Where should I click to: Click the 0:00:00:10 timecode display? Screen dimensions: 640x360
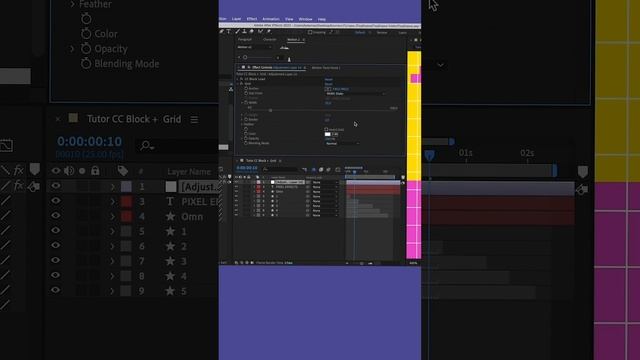(x=89, y=141)
